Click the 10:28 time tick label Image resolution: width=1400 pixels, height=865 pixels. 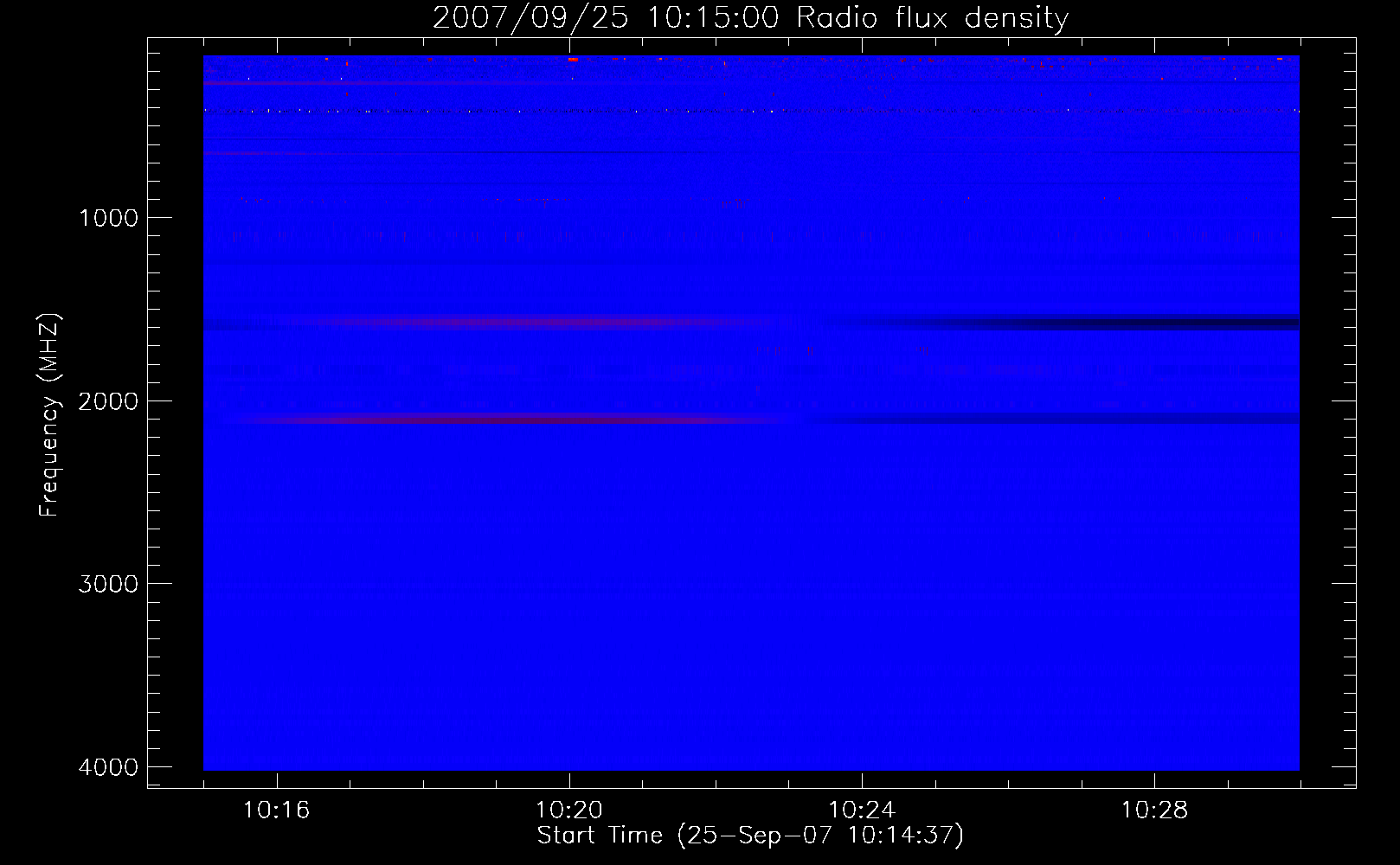(1154, 811)
